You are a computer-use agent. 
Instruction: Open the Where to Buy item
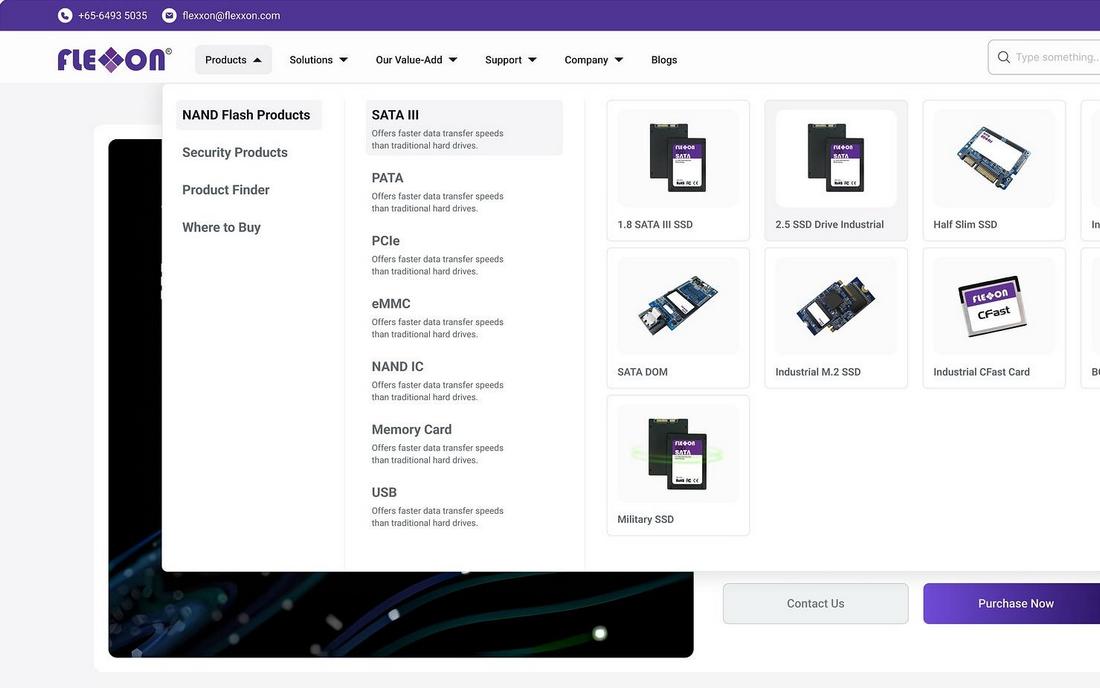[222, 227]
